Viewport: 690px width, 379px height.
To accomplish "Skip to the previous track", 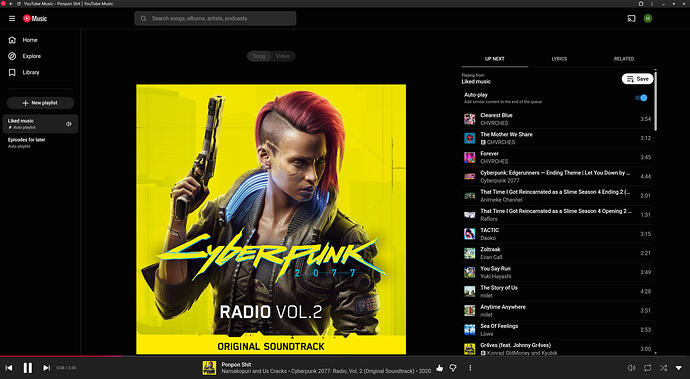I will [9, 368].
